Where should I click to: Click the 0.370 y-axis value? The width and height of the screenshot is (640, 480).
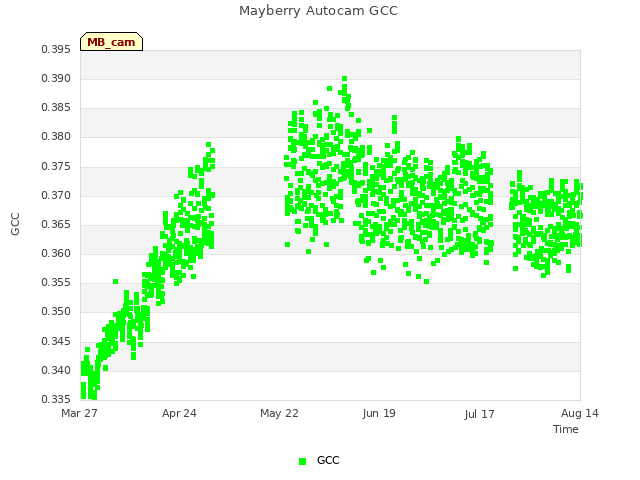[x=56, y=196]
